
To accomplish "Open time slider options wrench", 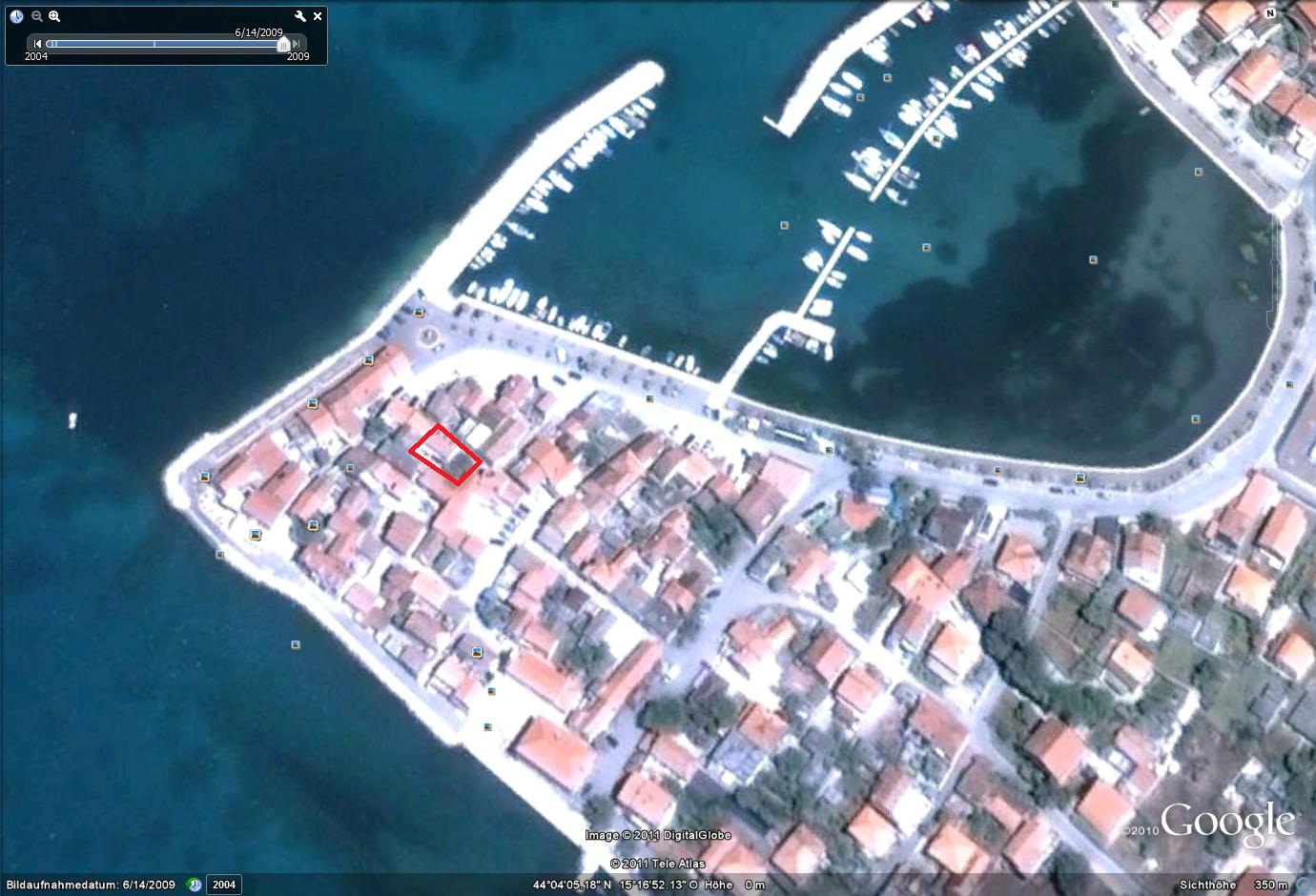I will coord(300,16).
